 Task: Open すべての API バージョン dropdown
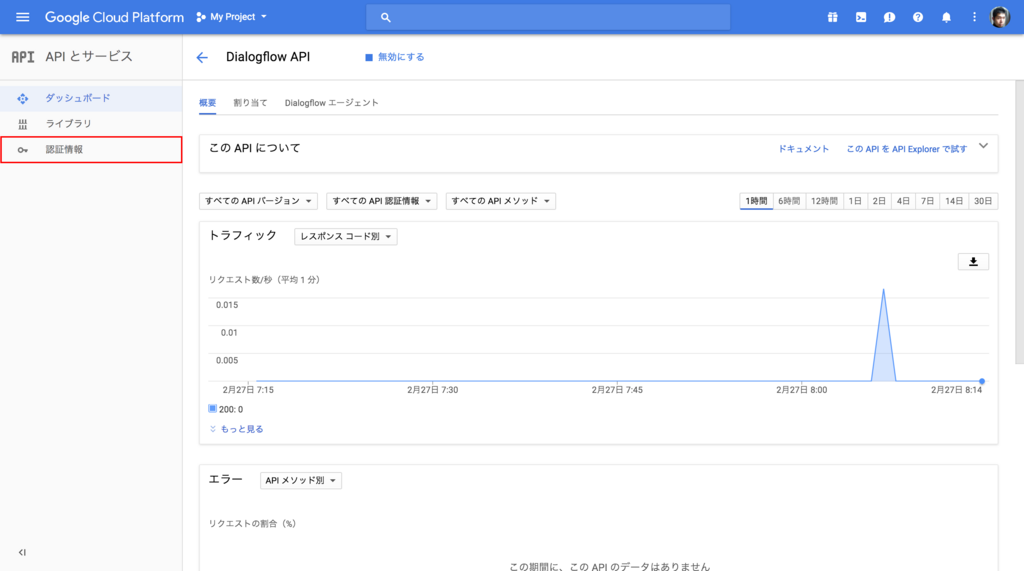point(258,201)
